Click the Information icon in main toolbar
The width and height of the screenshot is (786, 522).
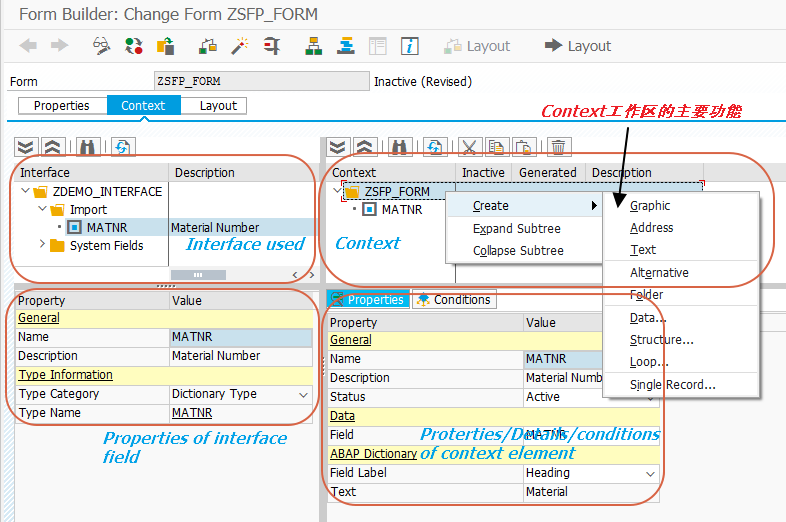tap(410, 46)
